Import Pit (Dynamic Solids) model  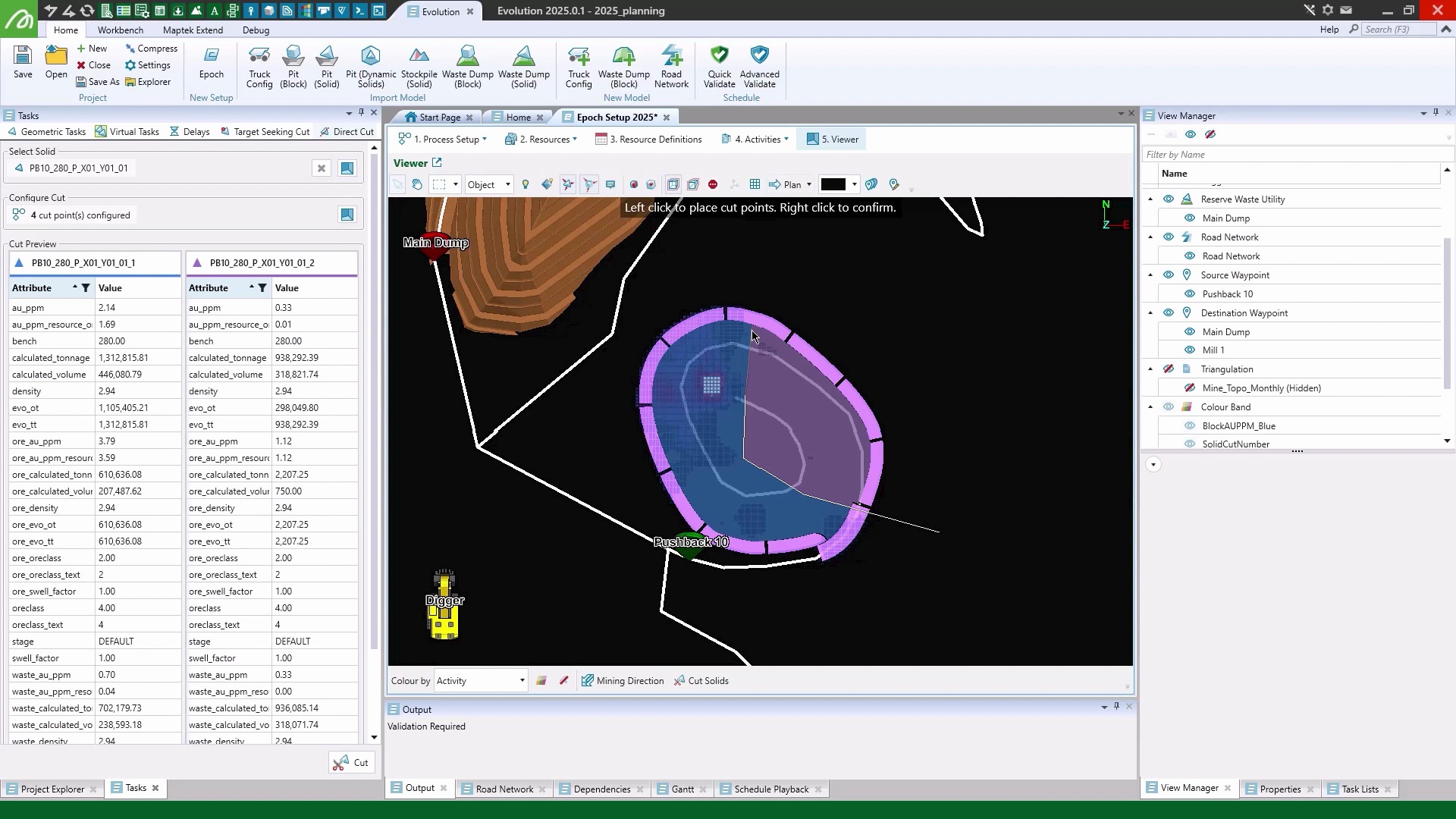tap(371, 67)
